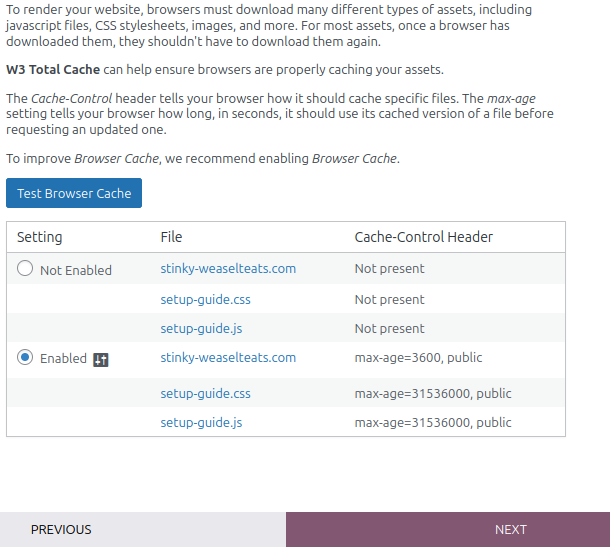
Task: Click the bold W3 Total Cache text
Action: 53,70
